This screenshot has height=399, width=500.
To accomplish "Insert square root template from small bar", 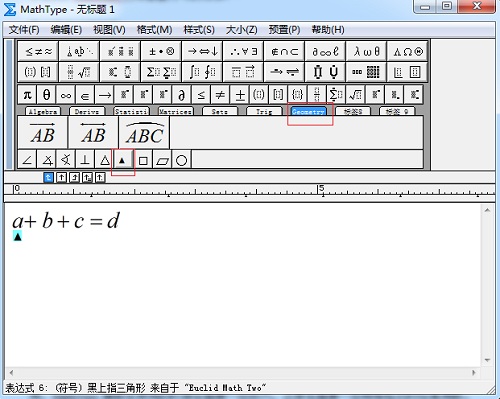I will pos(355,95).
